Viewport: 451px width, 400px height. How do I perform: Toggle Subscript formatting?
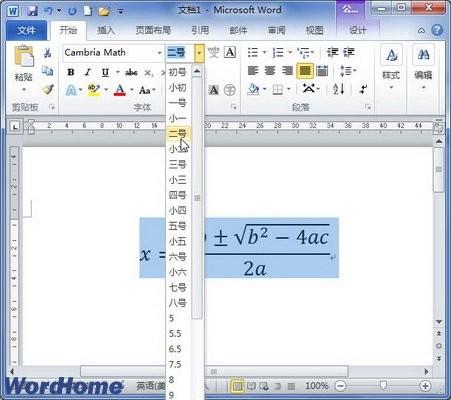coord(149,72)
